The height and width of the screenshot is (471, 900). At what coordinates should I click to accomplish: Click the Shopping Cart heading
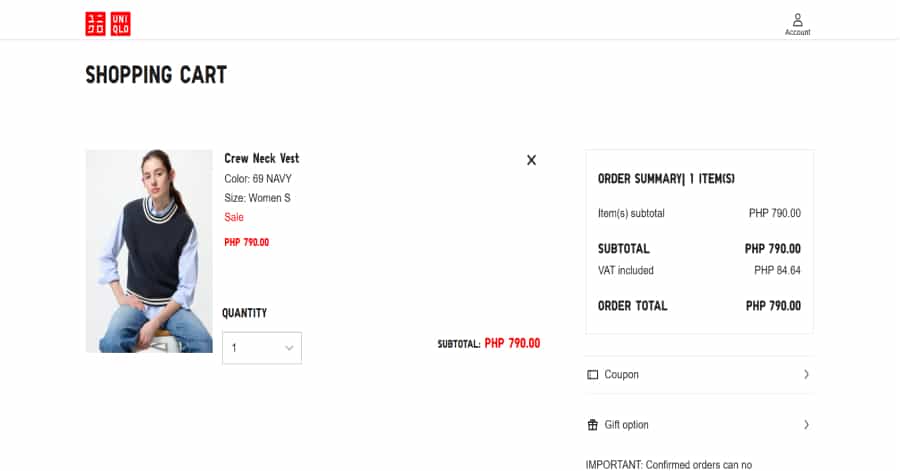pyautogui.click(x=156, y=75)
